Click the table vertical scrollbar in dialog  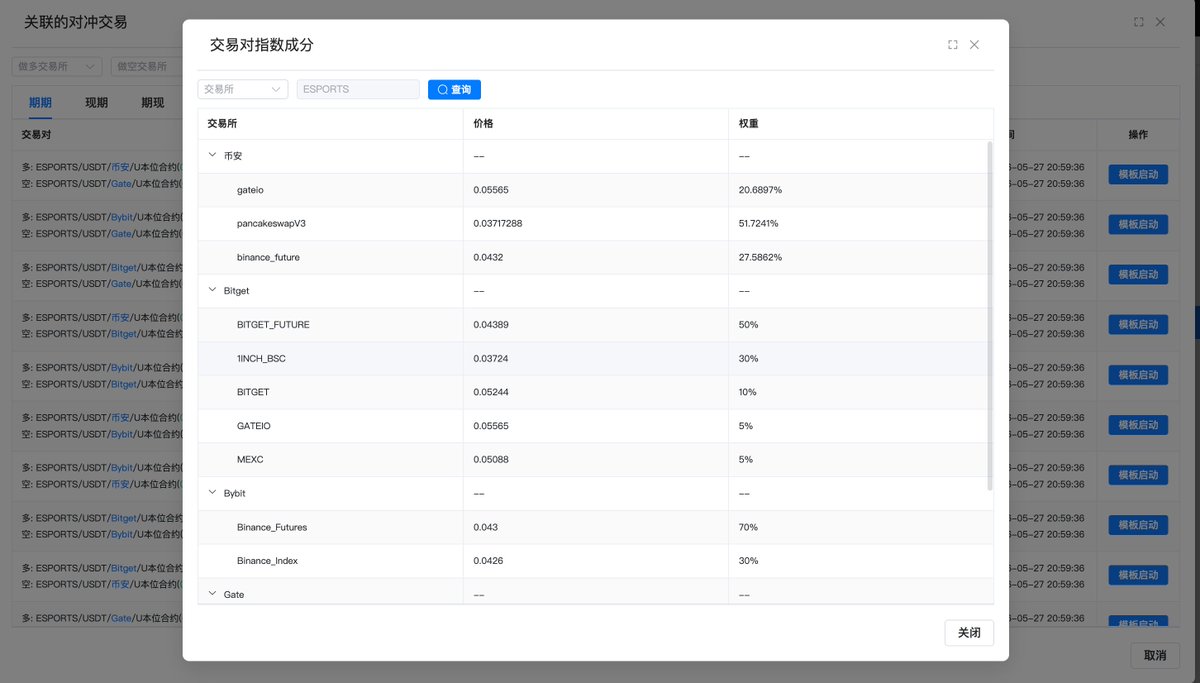990,315
